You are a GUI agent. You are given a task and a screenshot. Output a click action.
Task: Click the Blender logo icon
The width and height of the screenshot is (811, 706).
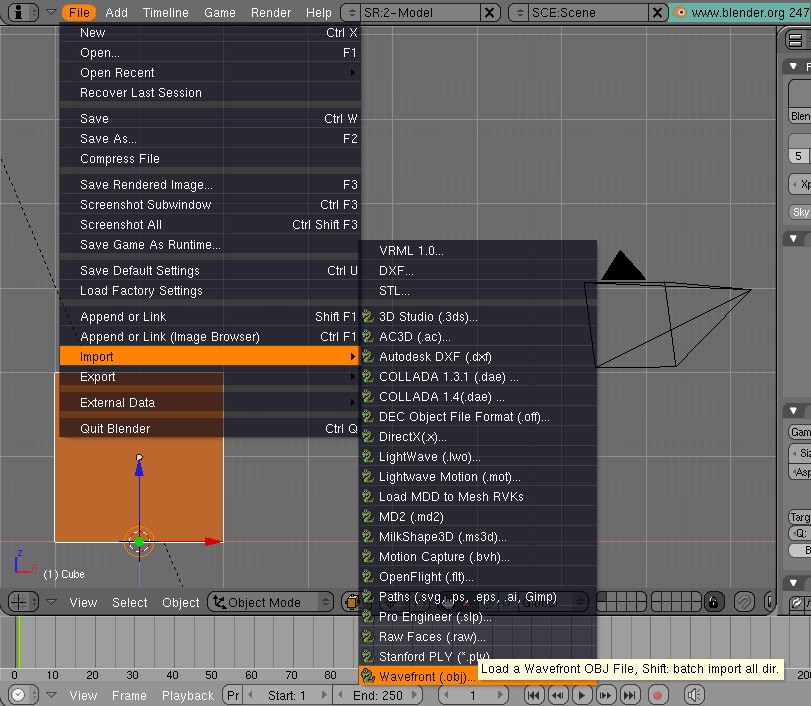[x=680, y=12]
